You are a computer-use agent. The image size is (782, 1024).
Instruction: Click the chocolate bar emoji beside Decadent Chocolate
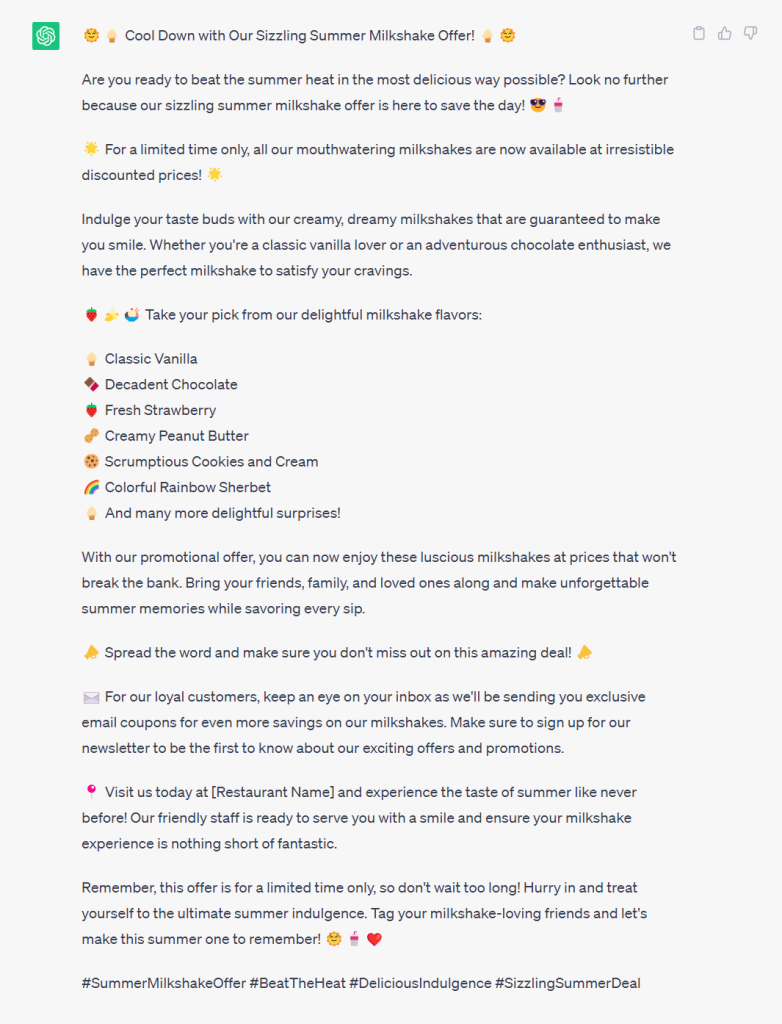[91, 384]
